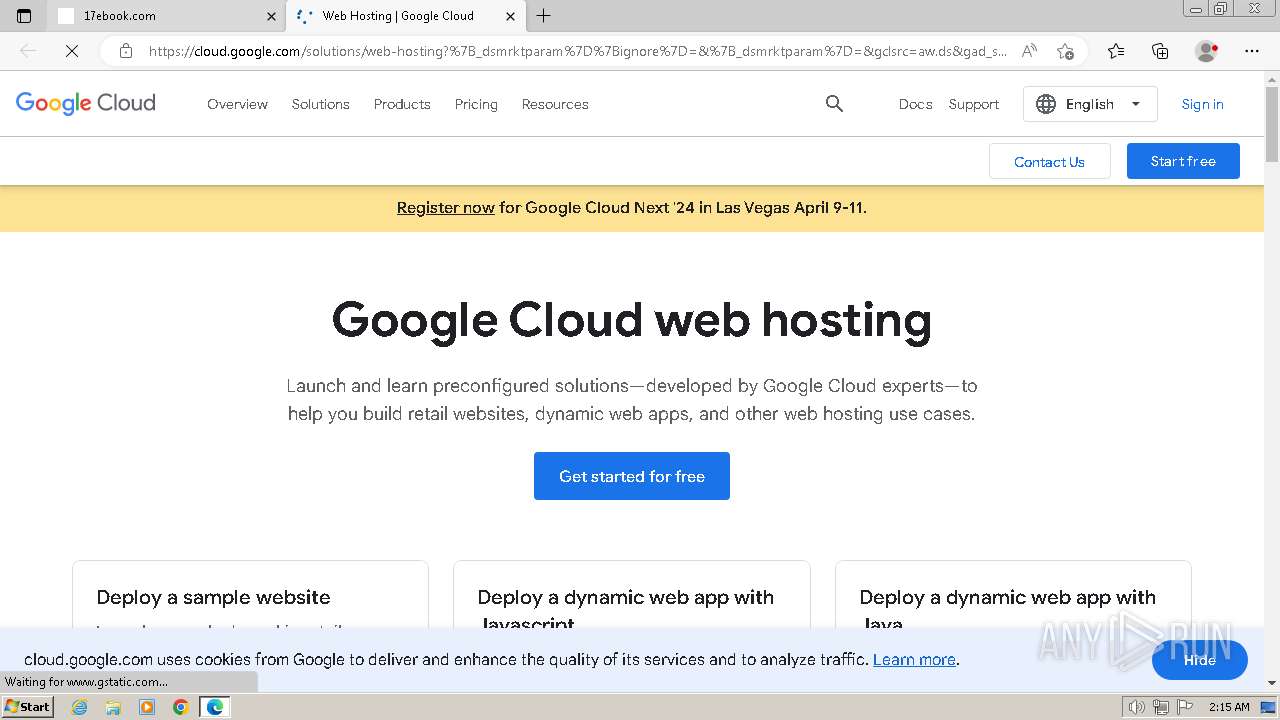
Task: Click the Google Cloud search magnifier icon
Action: pos(834,104)
